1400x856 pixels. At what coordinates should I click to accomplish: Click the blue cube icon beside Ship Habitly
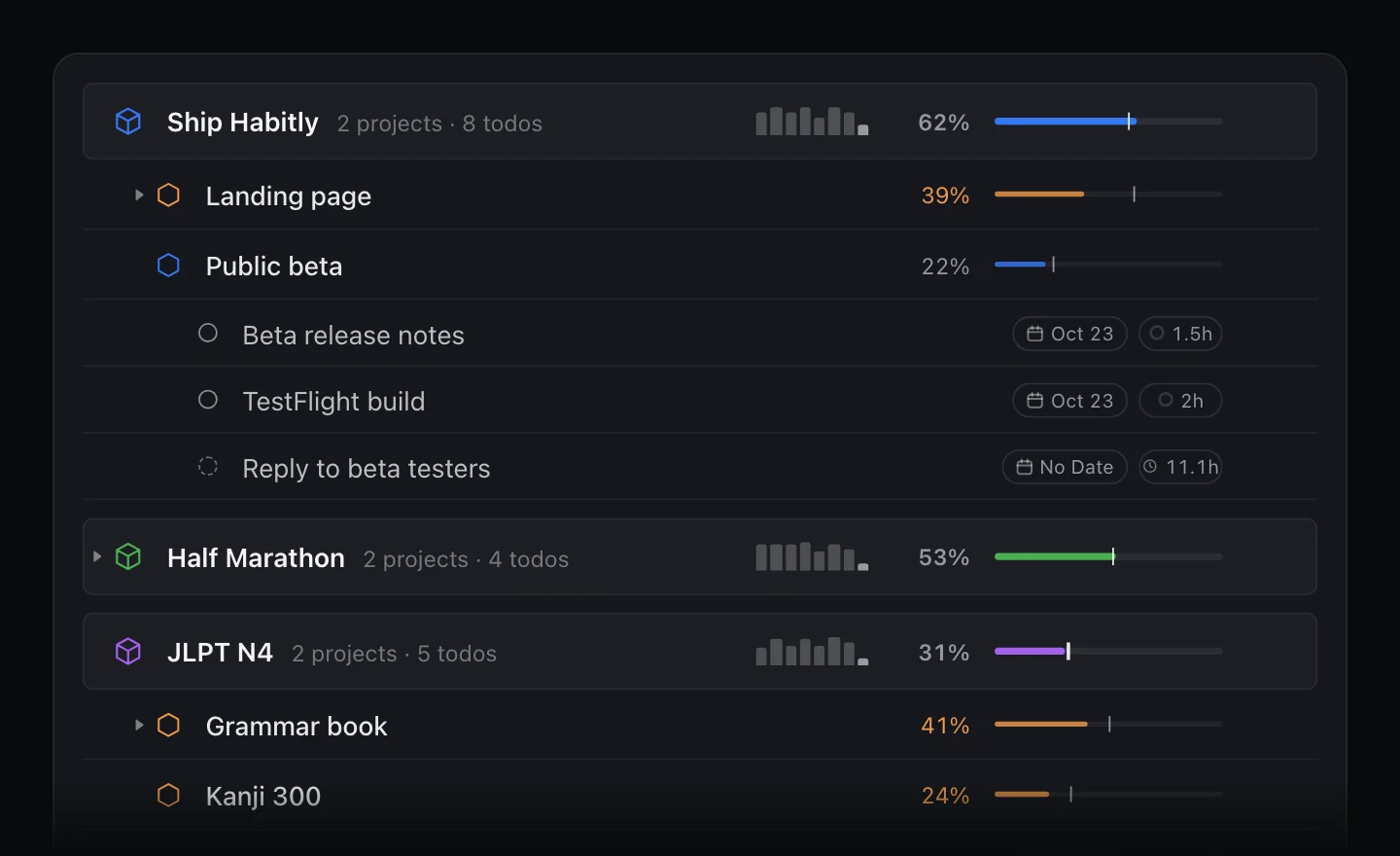pyautogui.click(x=128, y=122)
